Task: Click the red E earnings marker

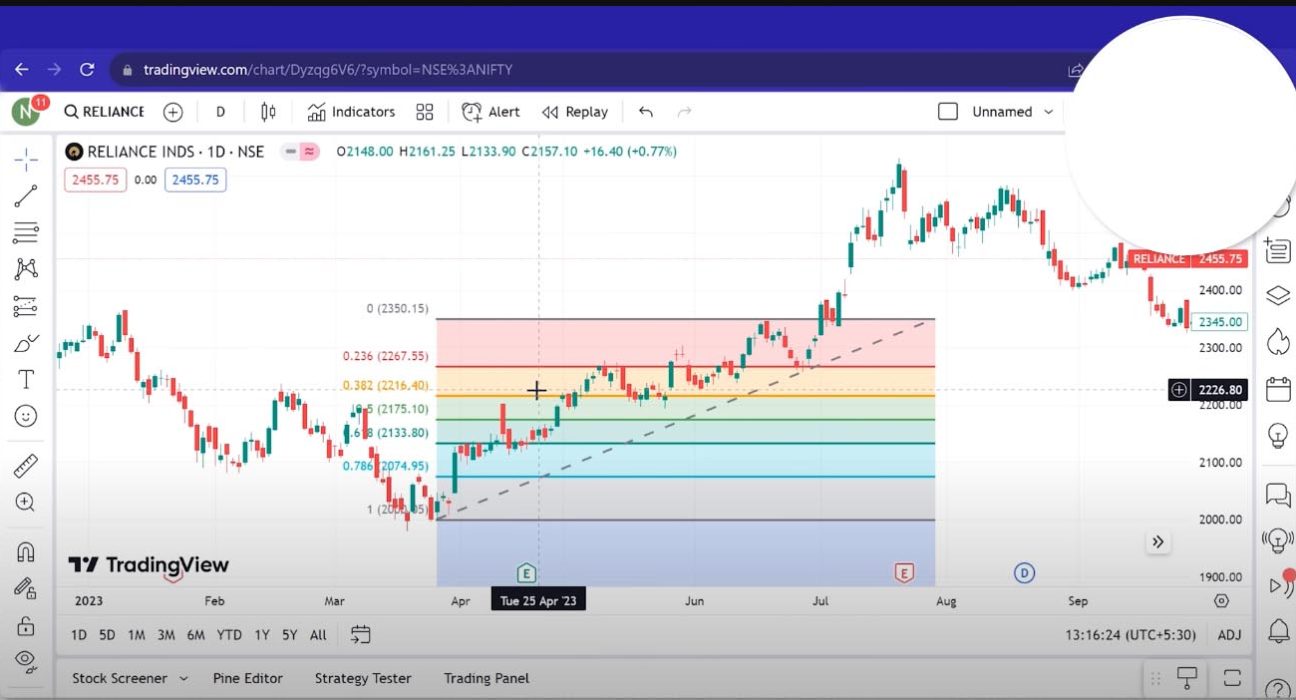Action: click(x=904, y=573)
